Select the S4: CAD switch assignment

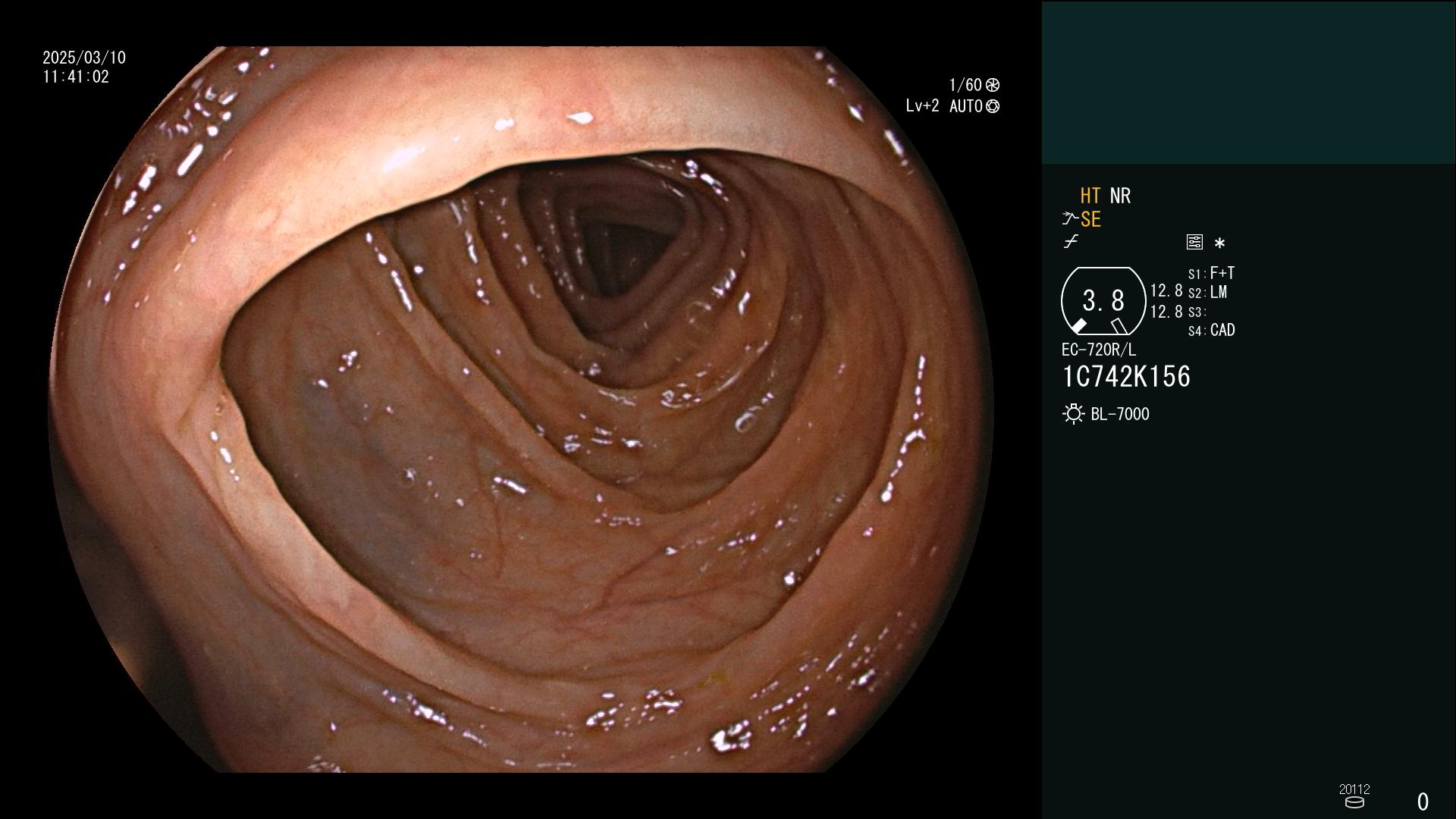(x=1211, y=330)
